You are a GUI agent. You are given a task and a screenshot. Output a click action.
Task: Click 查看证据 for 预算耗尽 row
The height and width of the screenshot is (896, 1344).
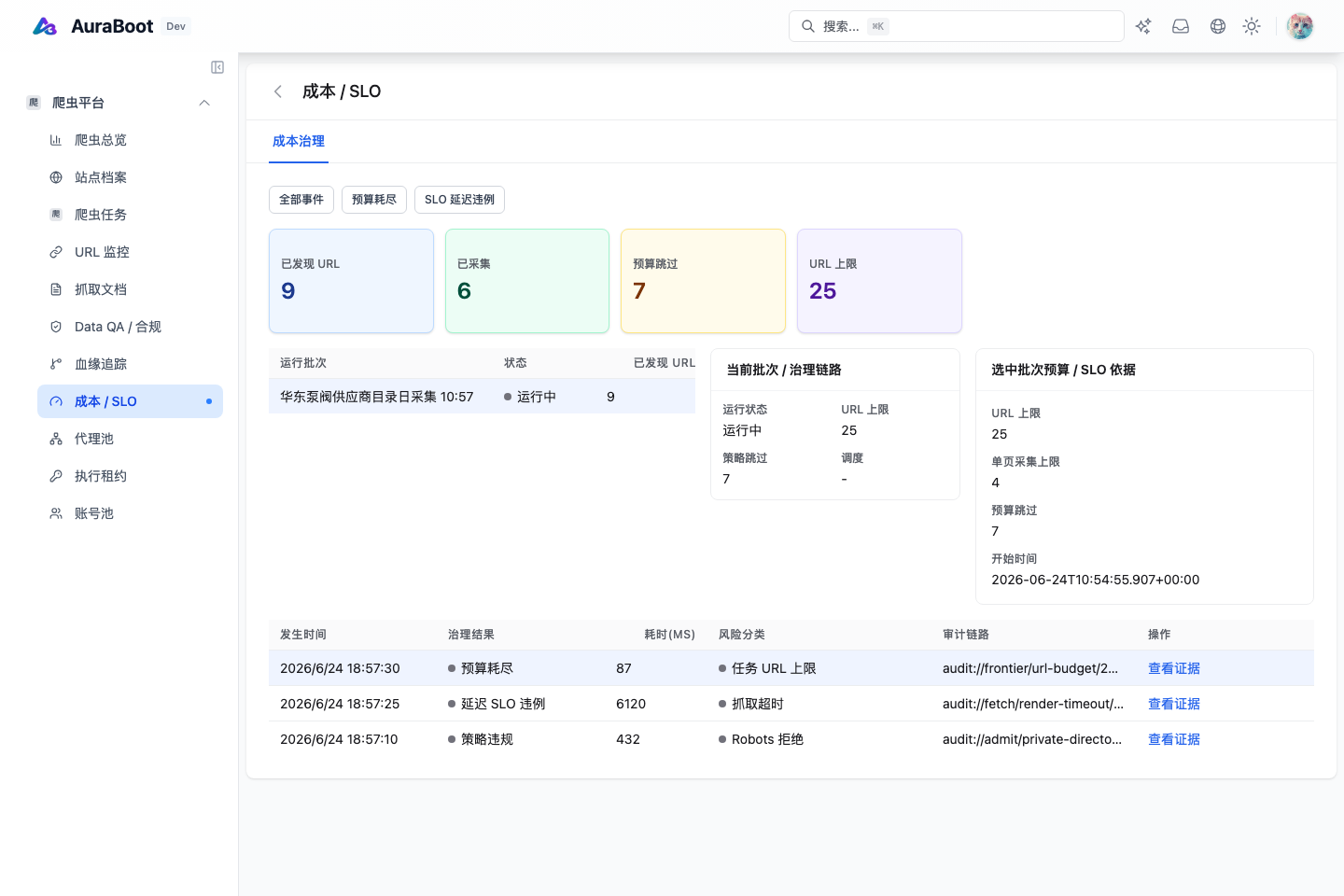click(1174, 668)
